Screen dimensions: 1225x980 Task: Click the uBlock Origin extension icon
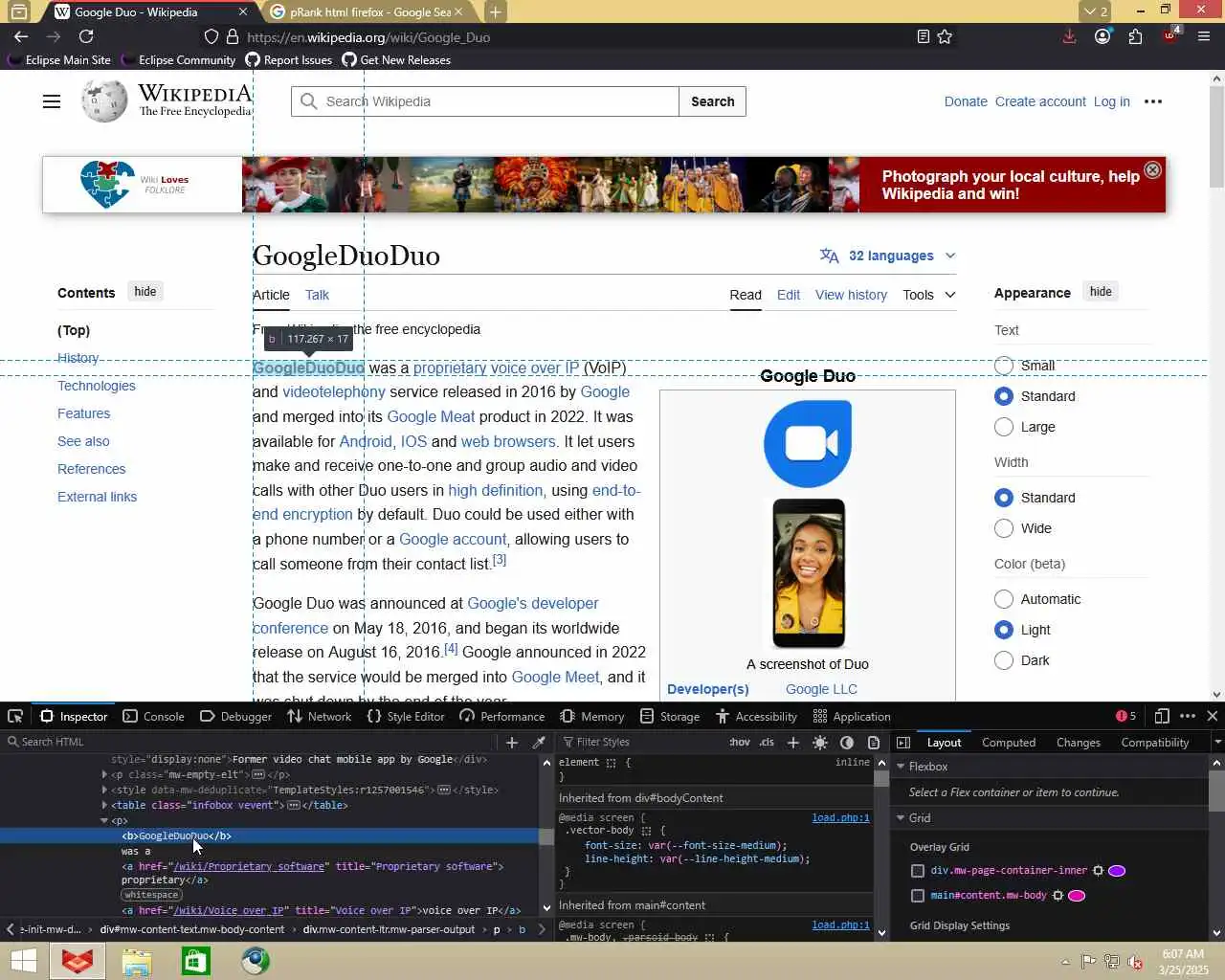pos(1170,36)
